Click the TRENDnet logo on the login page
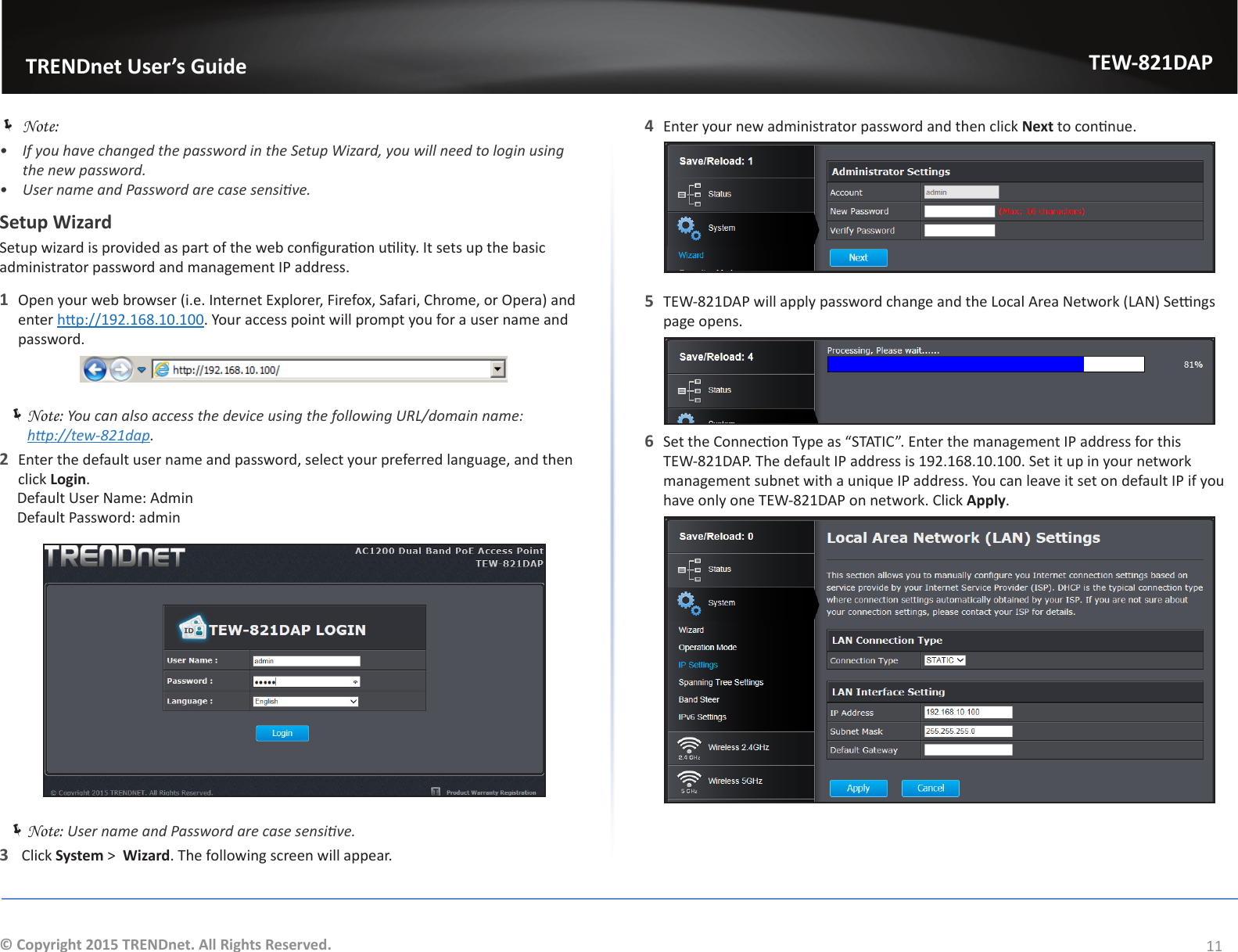The image size is (1238, 952). click(115, 556)
